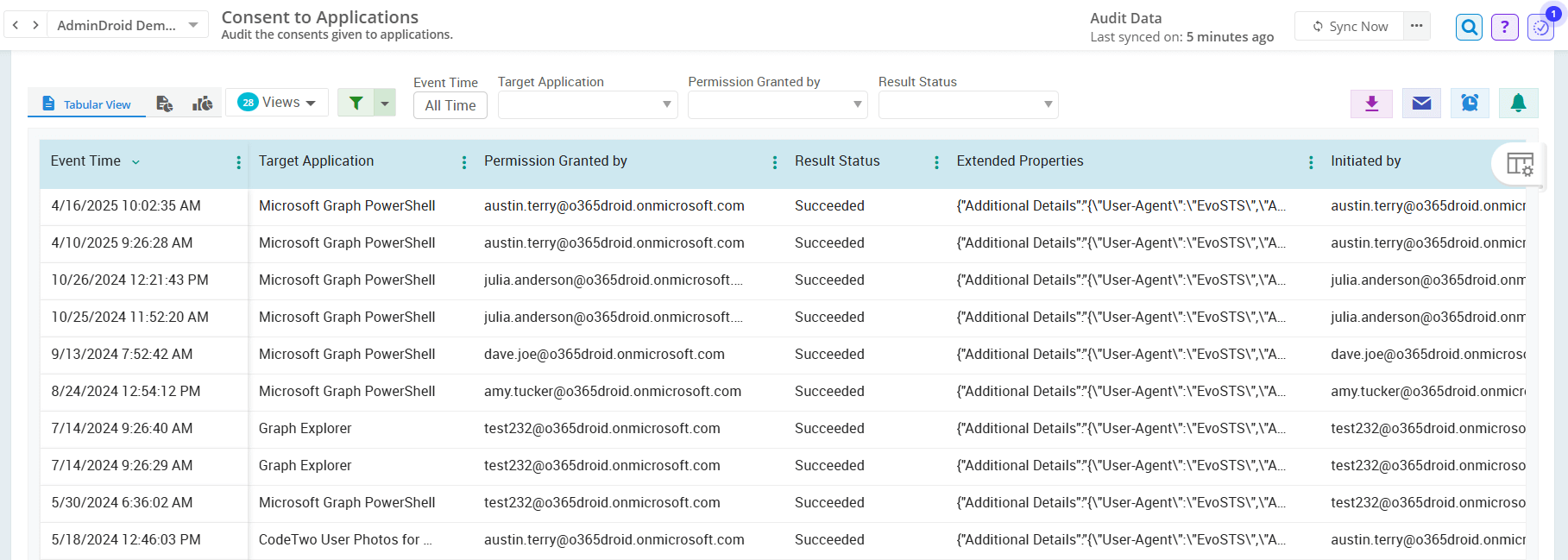Go back with the left arrow
Image resolution: width=1568 pixels, height=560 pixels.
click(16, 25)
